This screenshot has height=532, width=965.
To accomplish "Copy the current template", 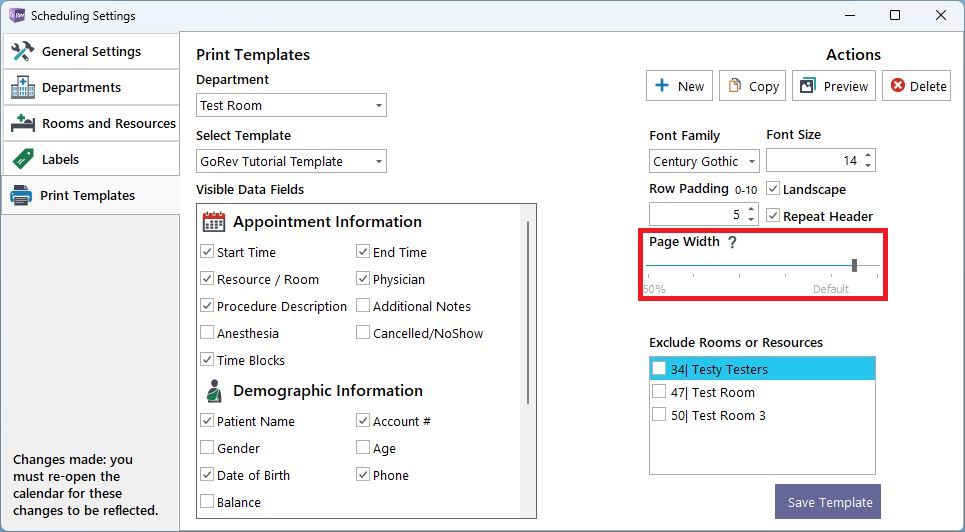I will (x=753, y=86).
